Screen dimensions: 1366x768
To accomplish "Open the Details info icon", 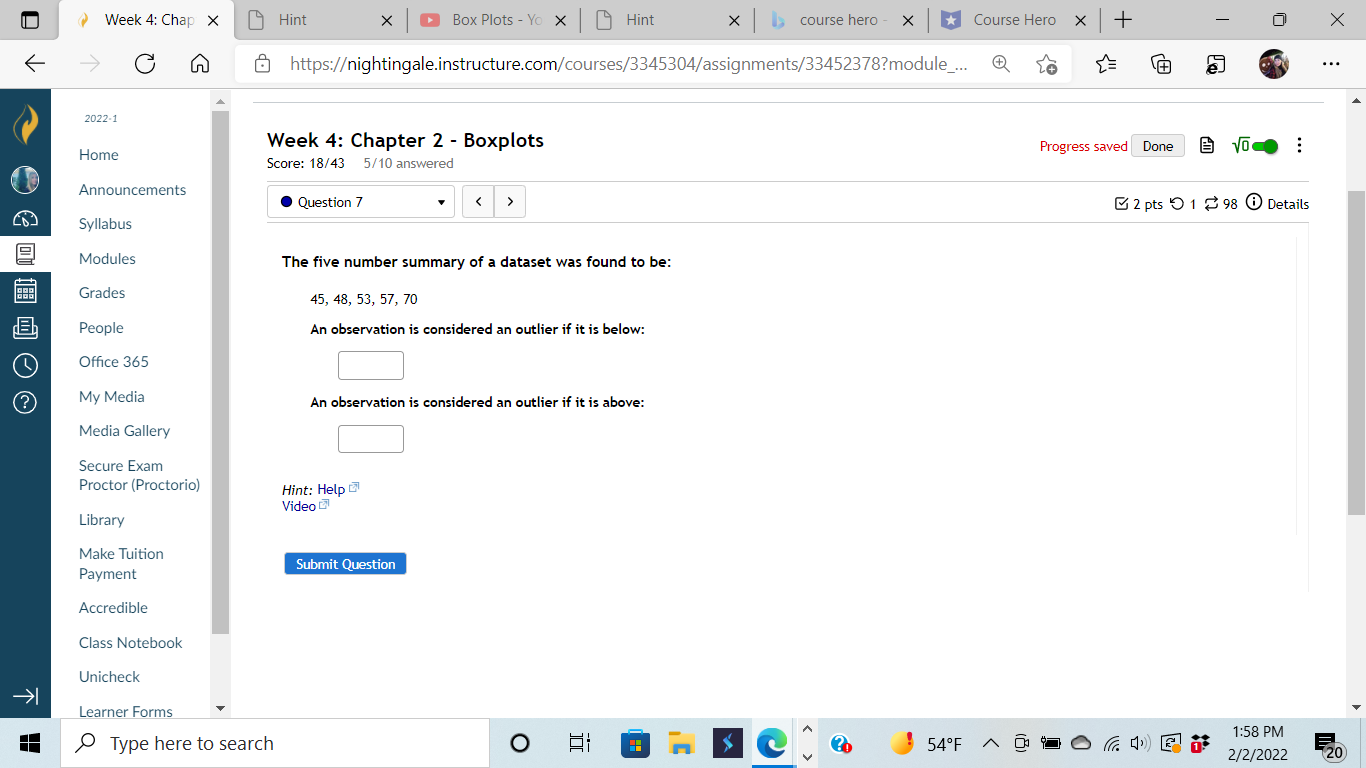I will 1254,203.
